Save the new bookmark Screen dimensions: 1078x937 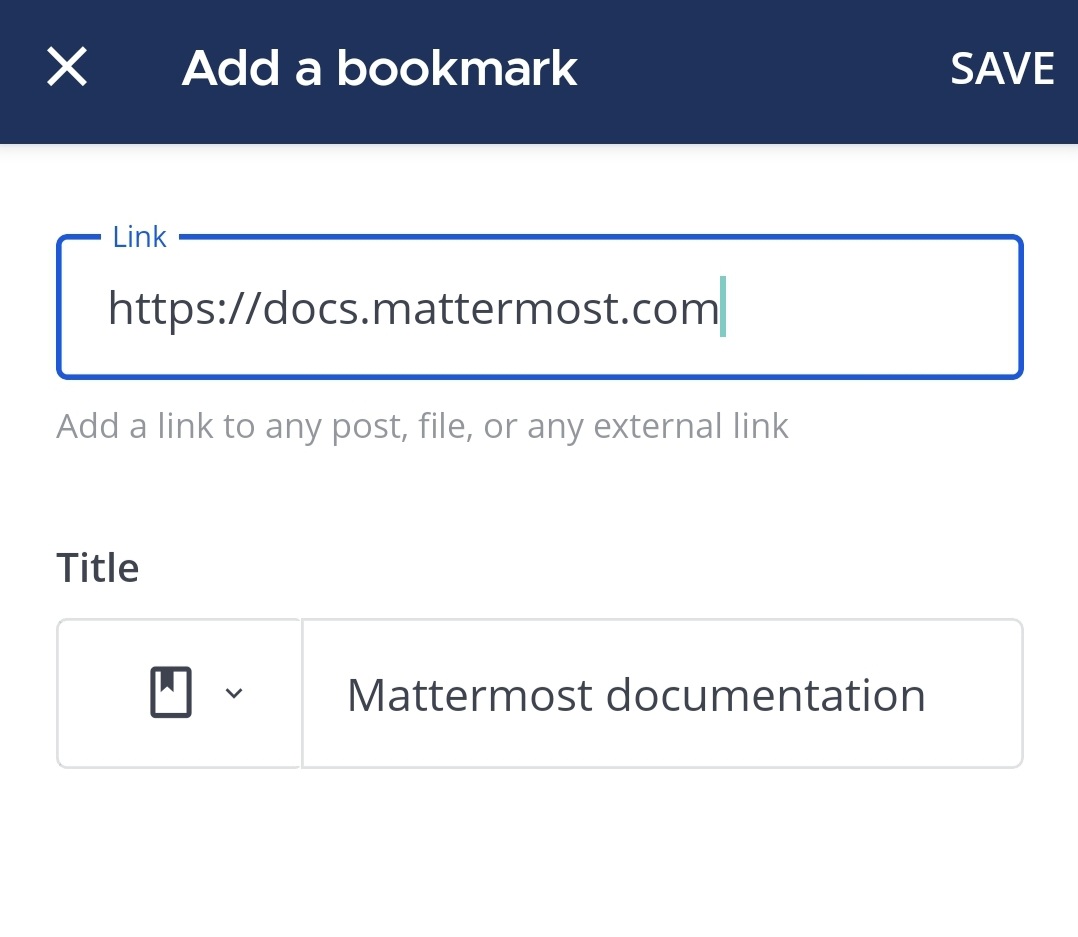(1003, 69)
